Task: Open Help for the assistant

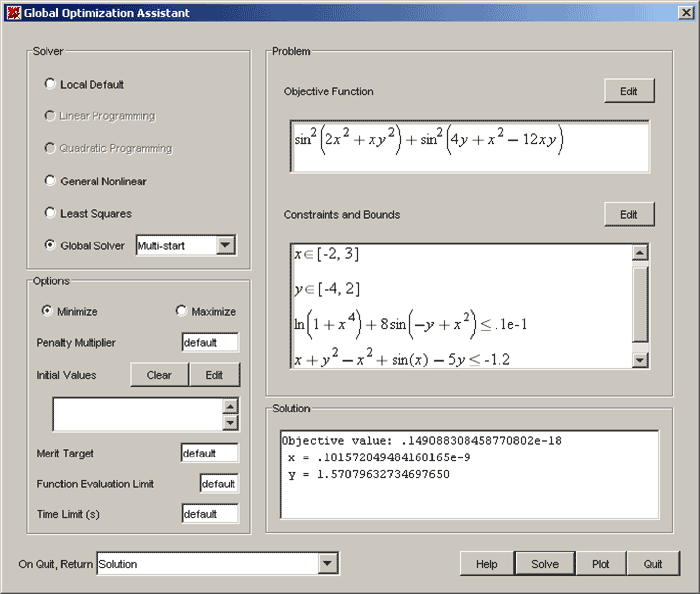Action: [x=487, y=564]
